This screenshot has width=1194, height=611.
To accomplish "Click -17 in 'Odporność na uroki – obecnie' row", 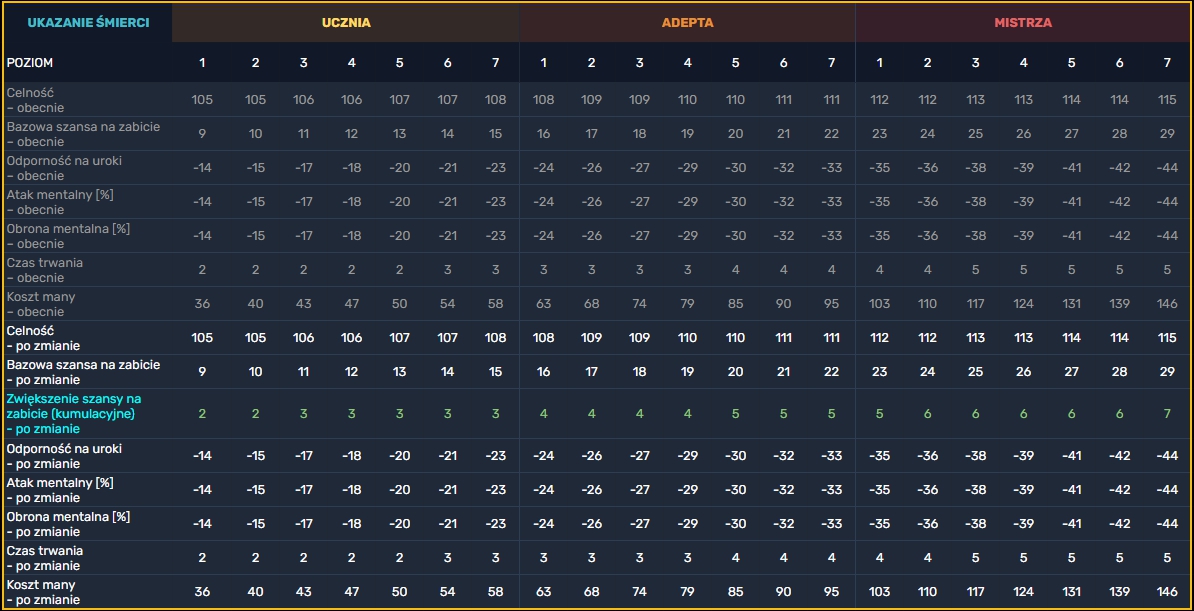I will click(x=303, y=168).
